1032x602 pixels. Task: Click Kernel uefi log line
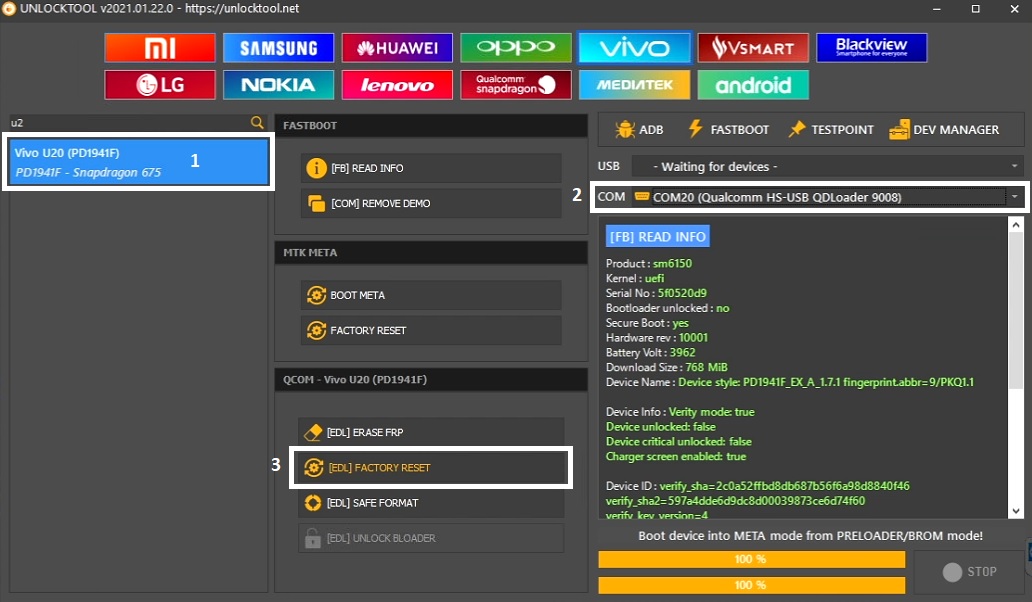pyautogui.click(x=635, y=278)
